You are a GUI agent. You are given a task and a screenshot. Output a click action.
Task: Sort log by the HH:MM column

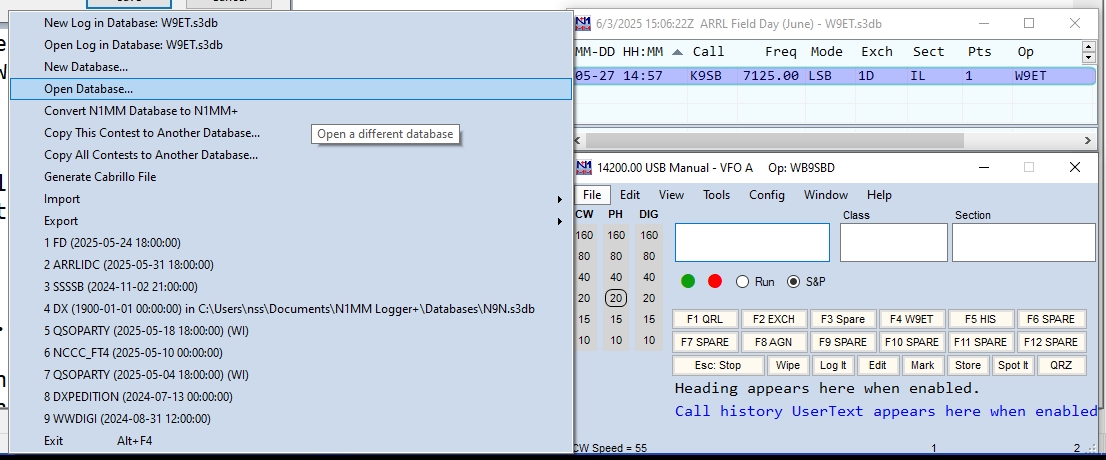pyautogui.click(x=643, y=51)
